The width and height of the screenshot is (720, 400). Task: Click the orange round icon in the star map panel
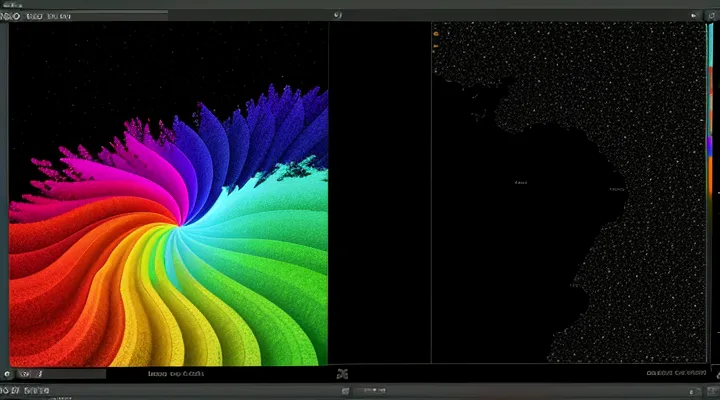coord(436,34)
